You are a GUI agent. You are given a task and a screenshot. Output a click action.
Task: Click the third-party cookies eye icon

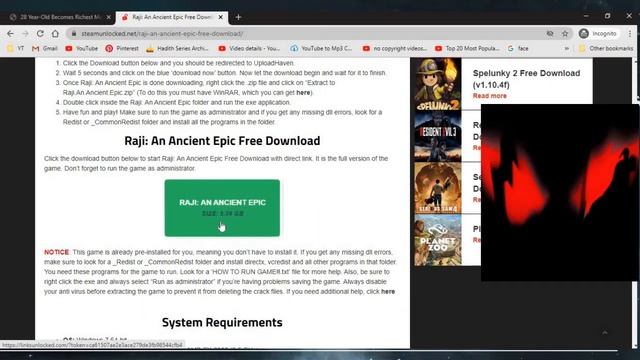tap(550, 33)
